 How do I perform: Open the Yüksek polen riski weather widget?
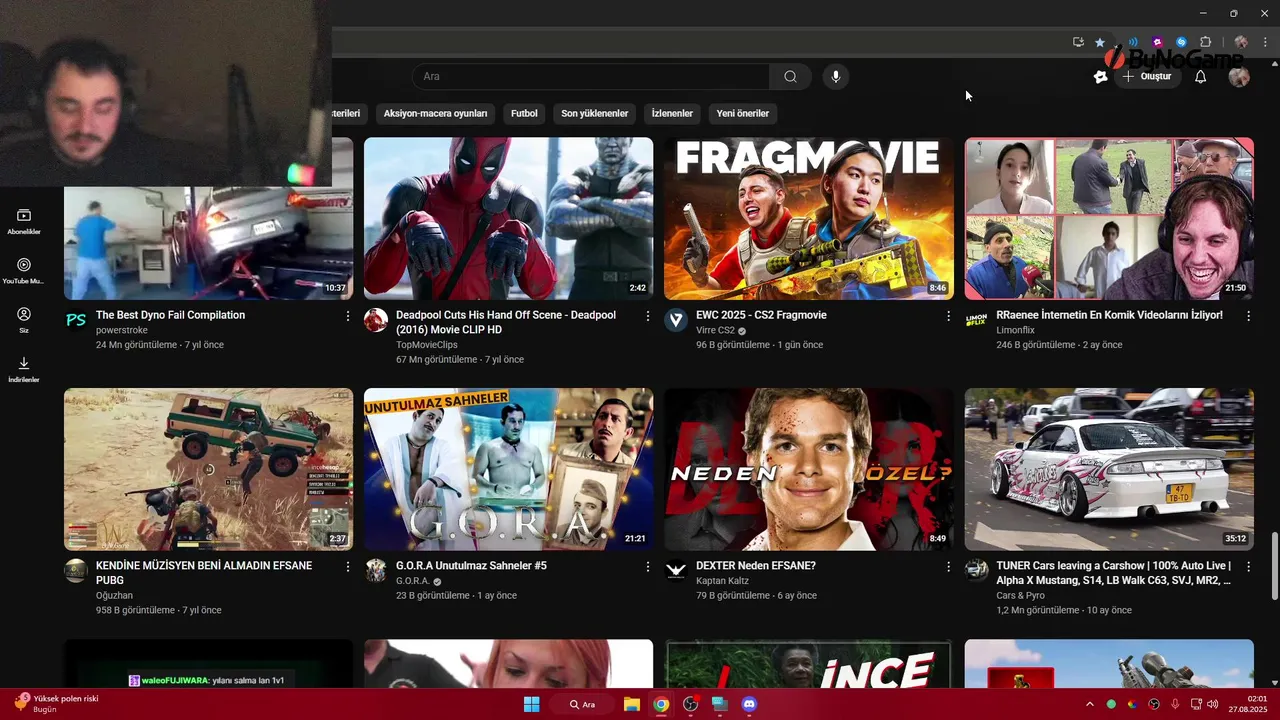click(57, 703)
